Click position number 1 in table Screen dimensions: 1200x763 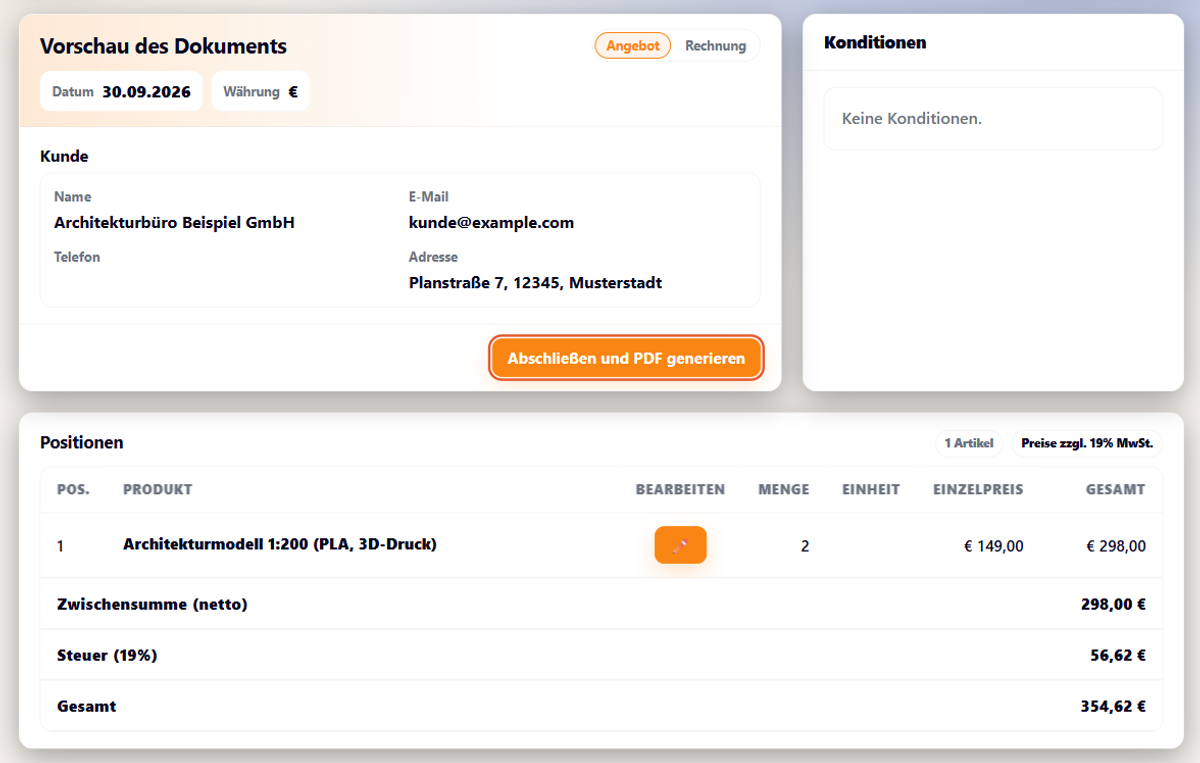pos(61,546)
